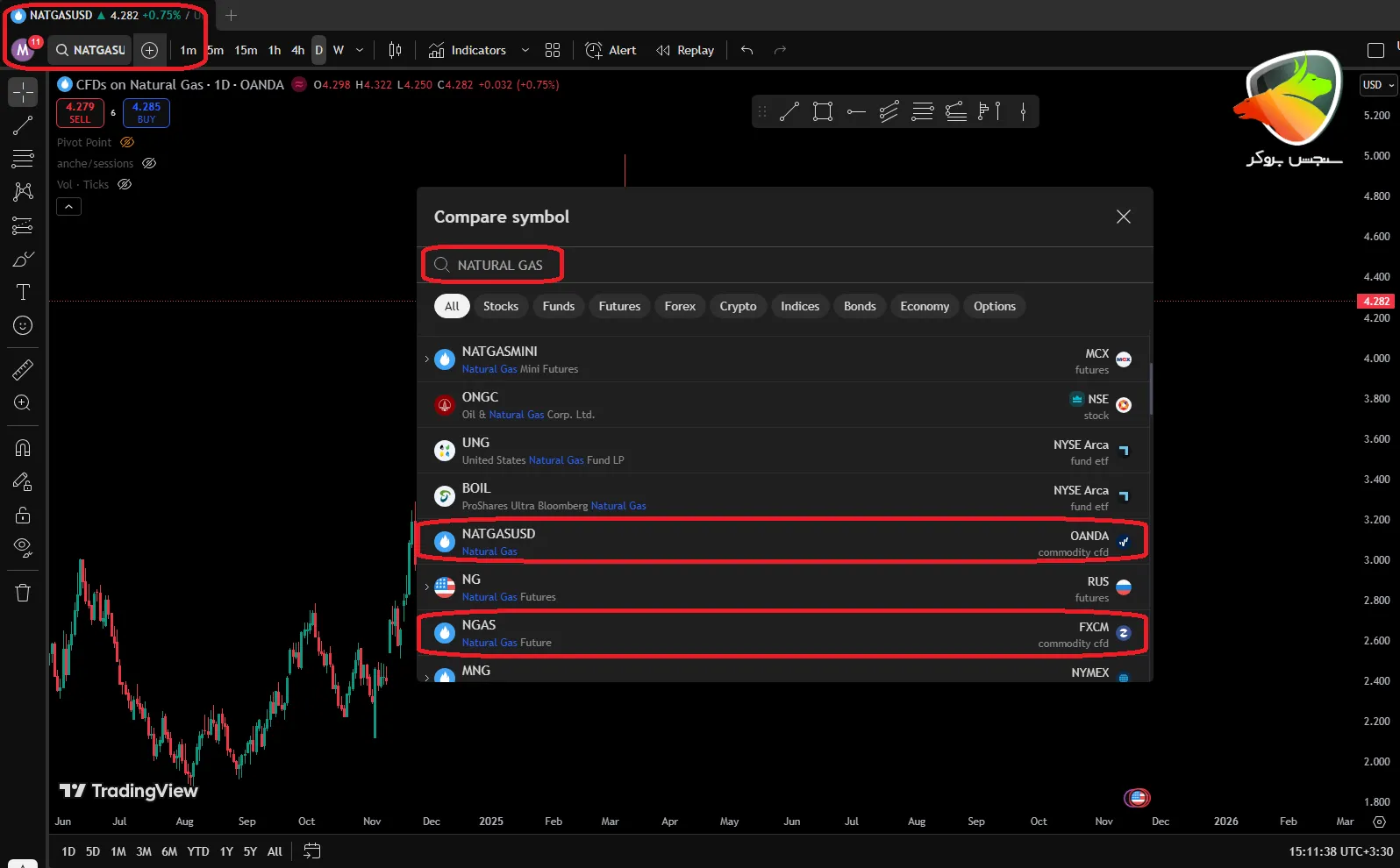The height and width of the screenshot is (868, 1400).
Task: Click the Undo arrow
Action: click(746, 50)
